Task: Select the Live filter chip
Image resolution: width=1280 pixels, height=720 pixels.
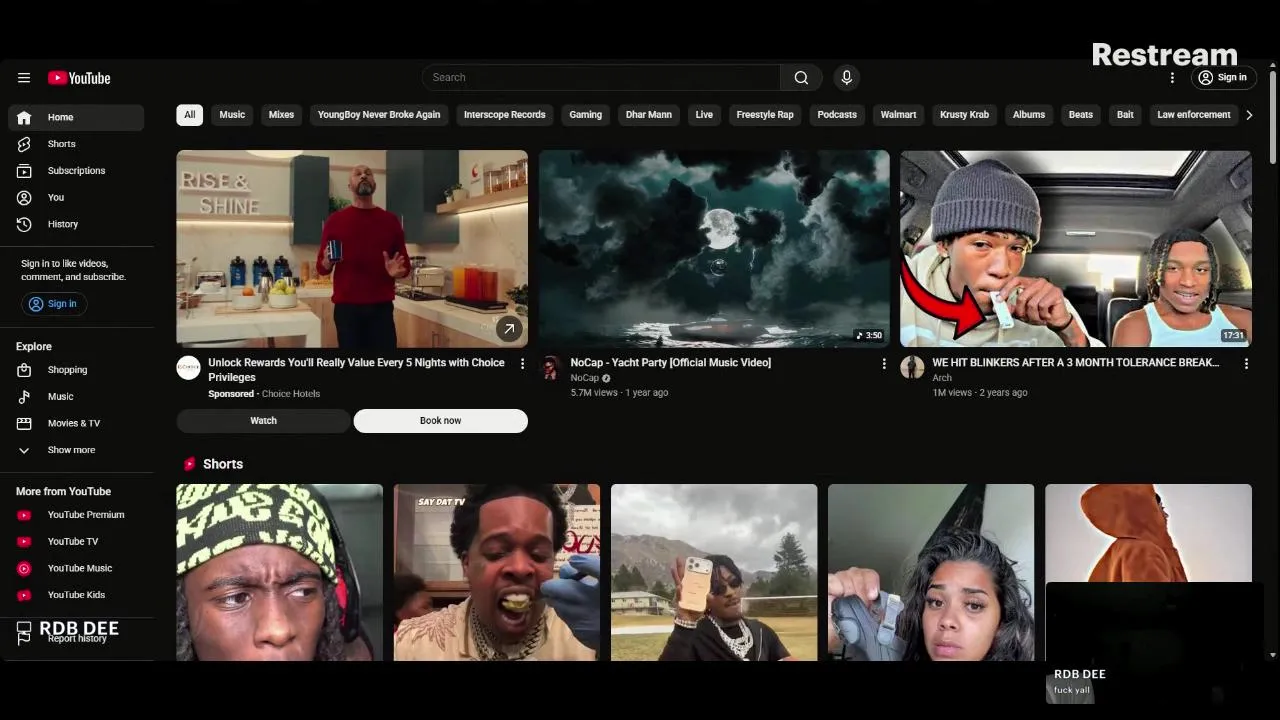Action: 704,115
